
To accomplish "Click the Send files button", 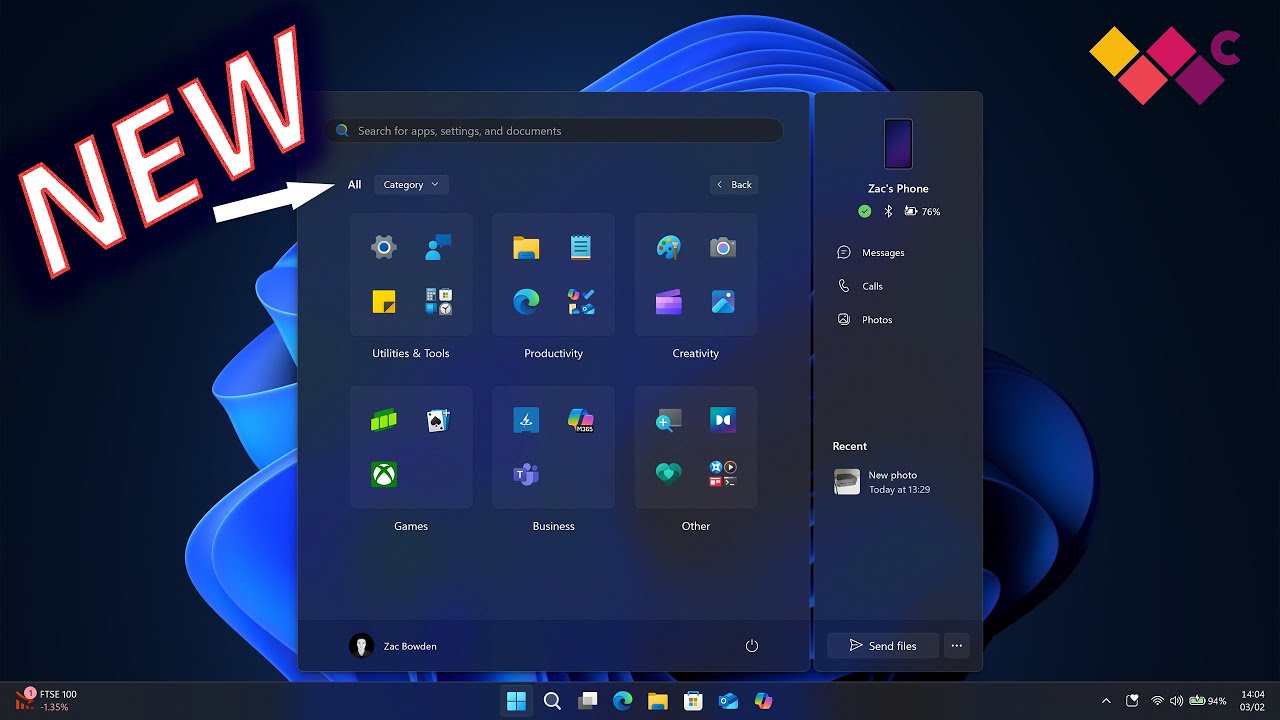I will tap(882, 645).
